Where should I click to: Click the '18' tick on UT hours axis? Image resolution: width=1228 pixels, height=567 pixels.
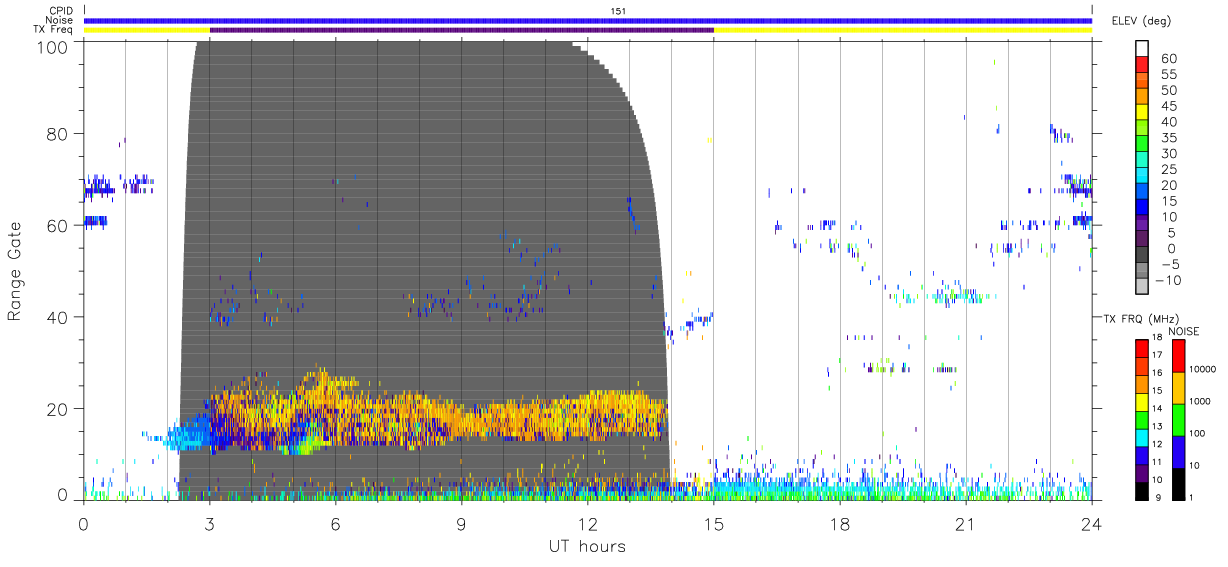point(840,523)
